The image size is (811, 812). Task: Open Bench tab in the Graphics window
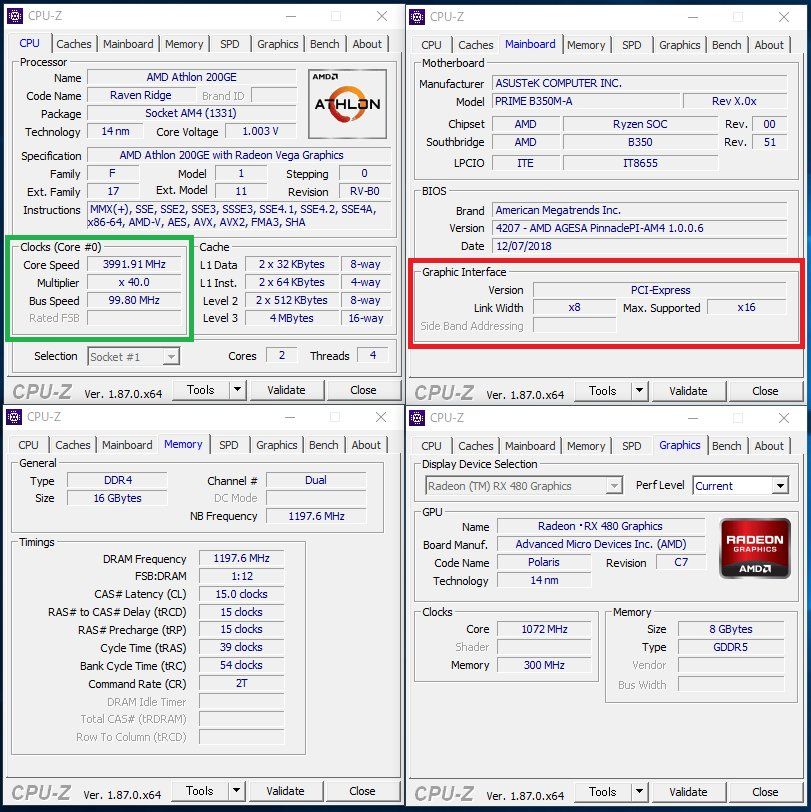point(727,446)
